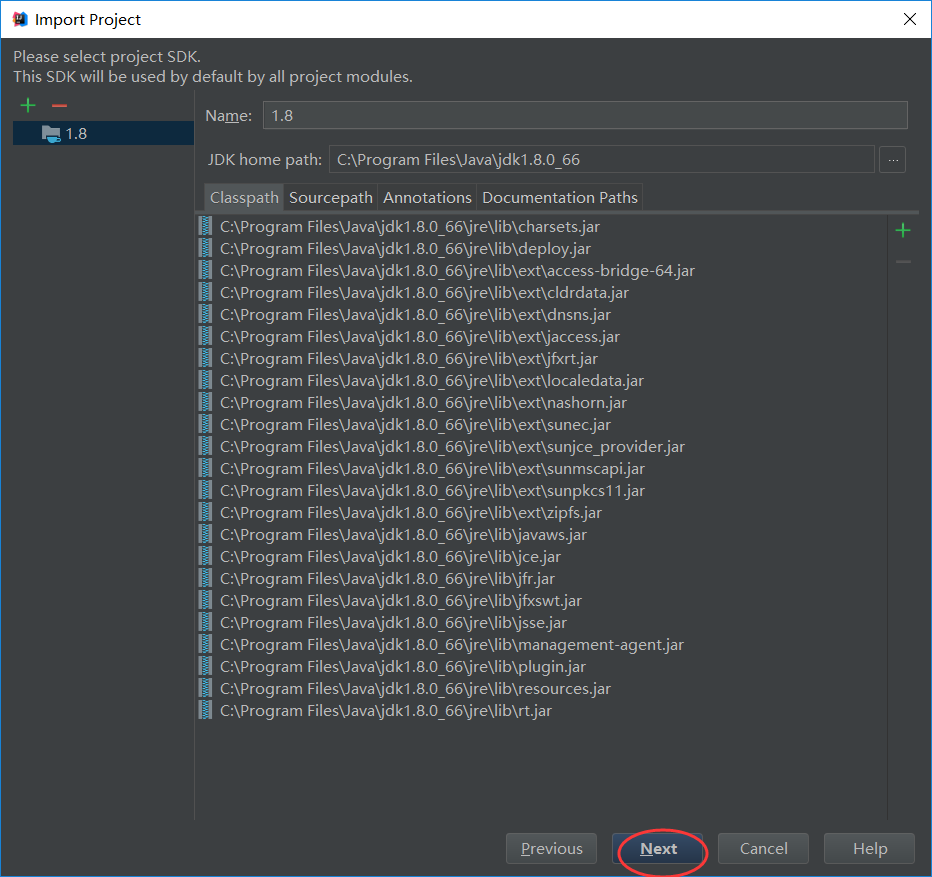
Task: Click the jar icon beside javaws.jar
Action: [x=206, y=535]
